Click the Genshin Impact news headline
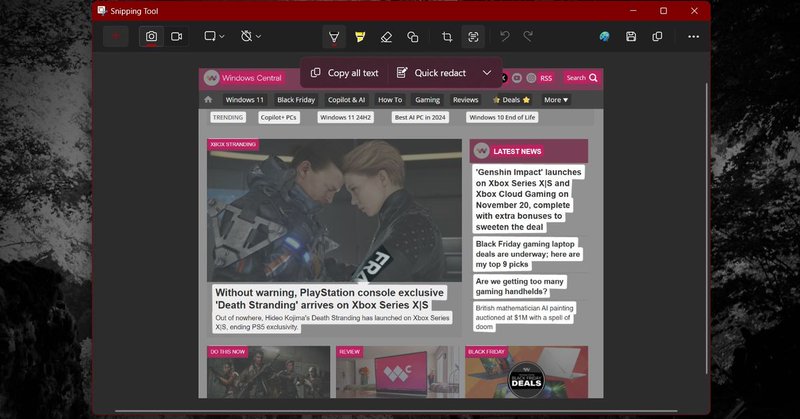 coord(528,200)
